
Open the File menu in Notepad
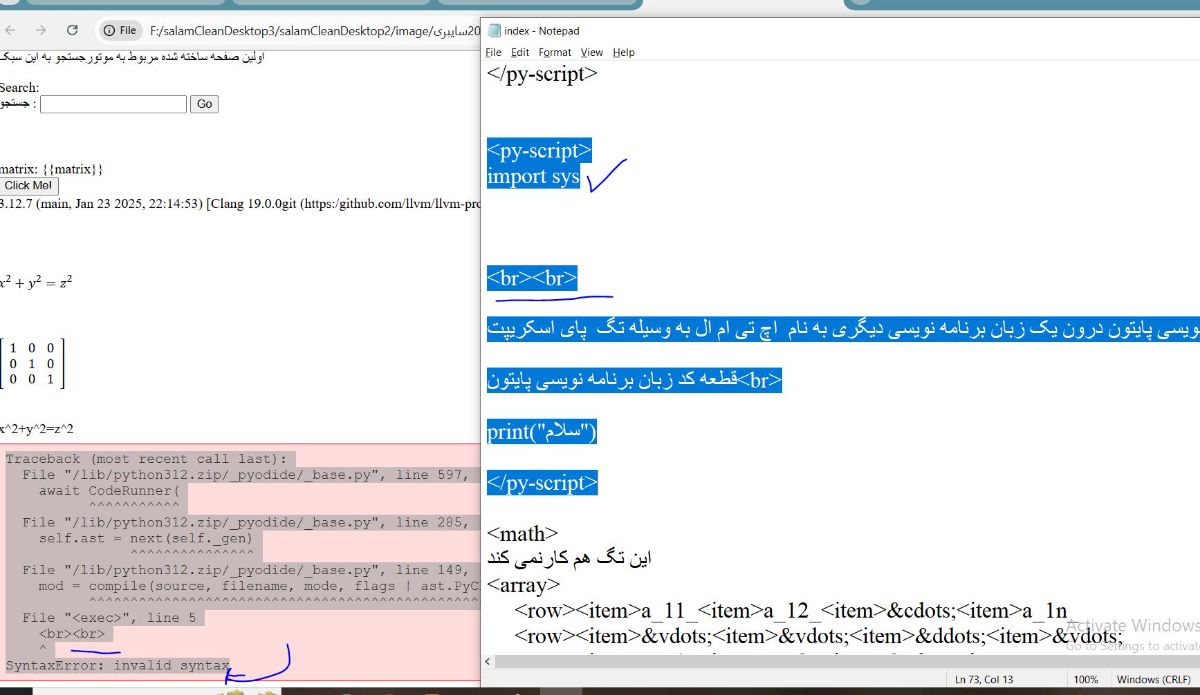click(x=493, y=52)
